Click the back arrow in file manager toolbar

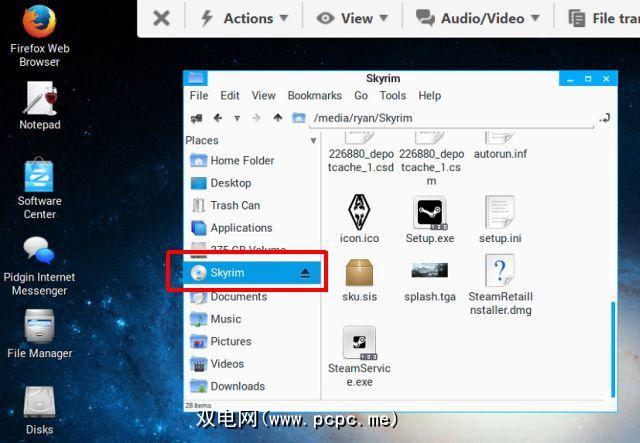tap(218, 118)
